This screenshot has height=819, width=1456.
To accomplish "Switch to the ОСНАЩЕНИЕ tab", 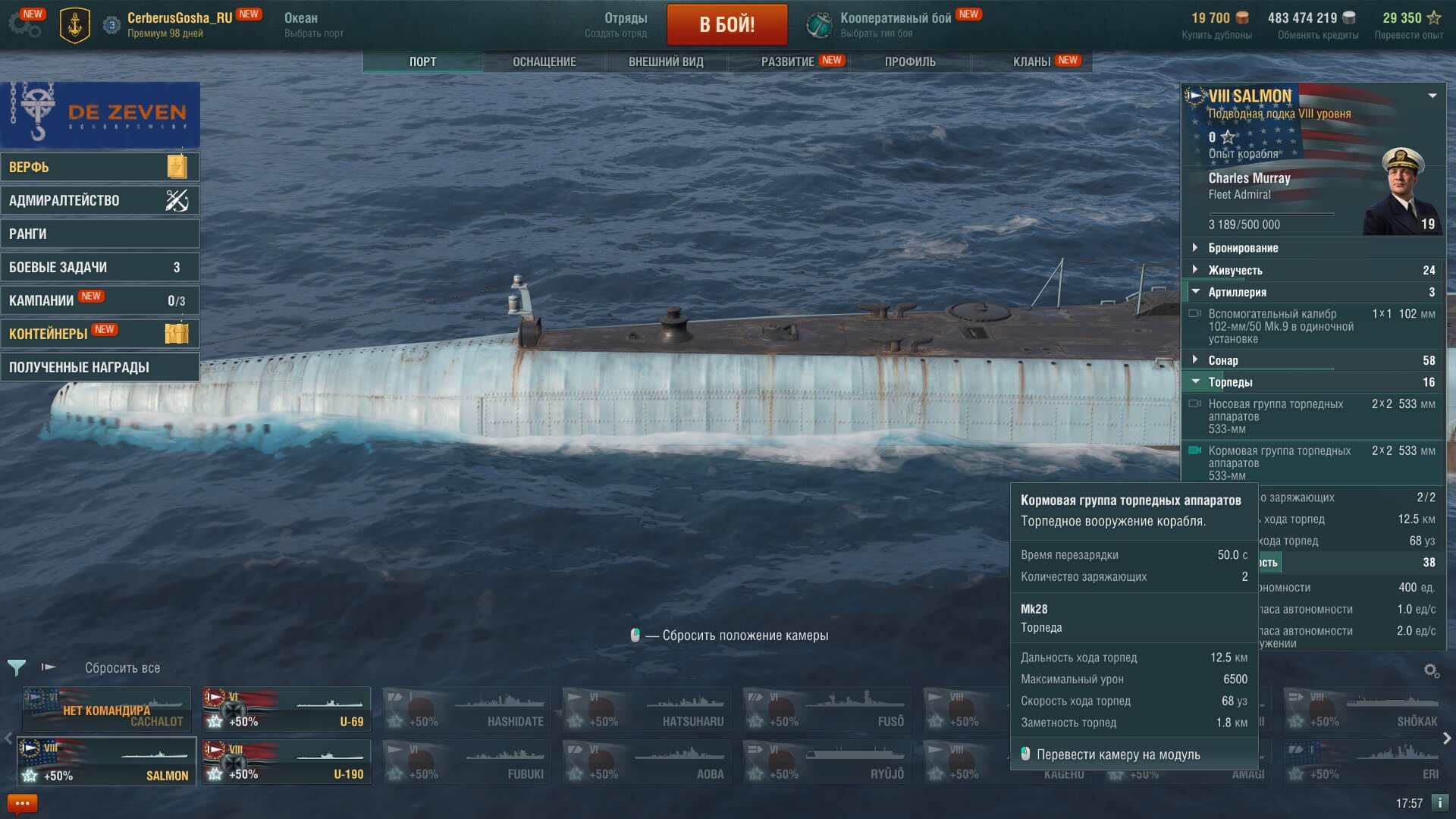I will 544,61.
